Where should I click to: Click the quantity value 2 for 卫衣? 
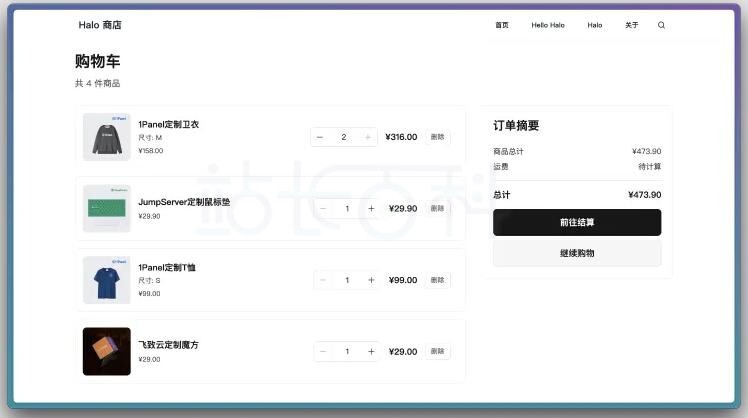(343, 137)
